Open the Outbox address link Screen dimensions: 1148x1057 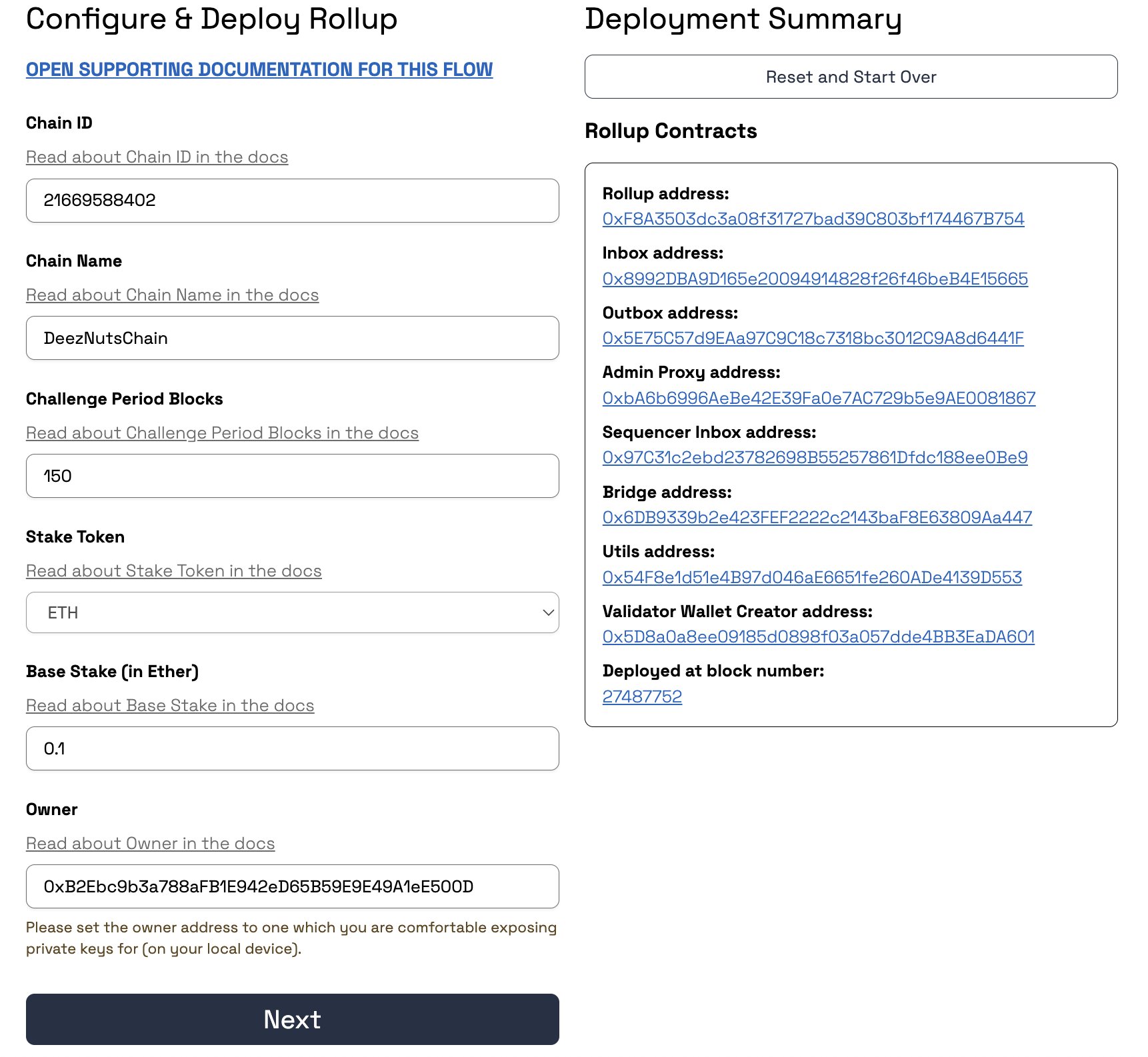tap(813, 338)
